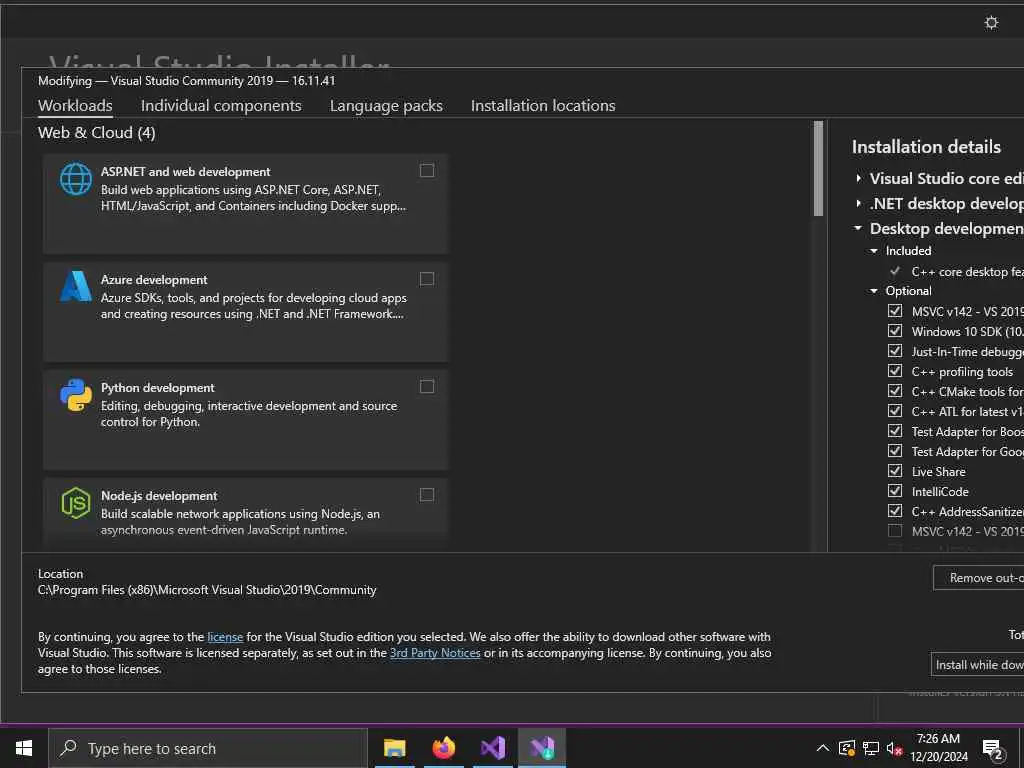Image resolution: width=1024 pixels, height=768 pixels.
Task: Uncheck the checked MSVC v142 component
Action: click(x=895, y=311)
